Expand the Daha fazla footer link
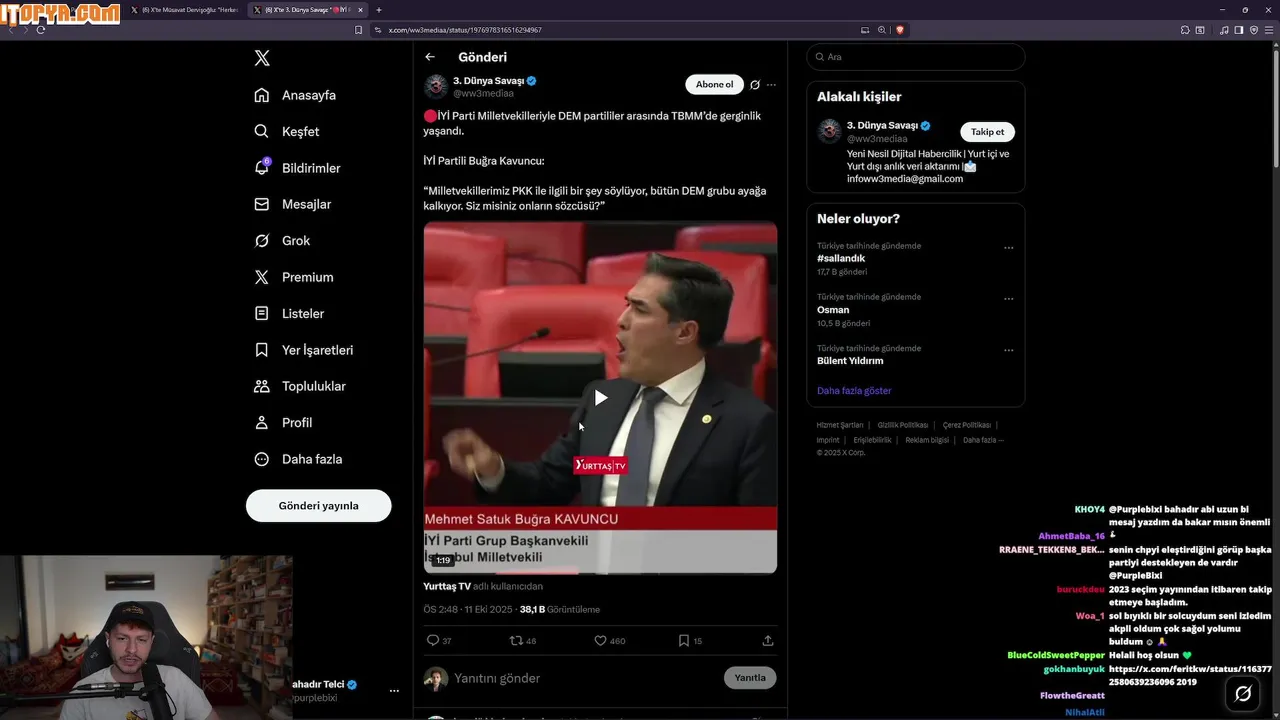Screen dimensions: 1280x720 click(983, 440)
